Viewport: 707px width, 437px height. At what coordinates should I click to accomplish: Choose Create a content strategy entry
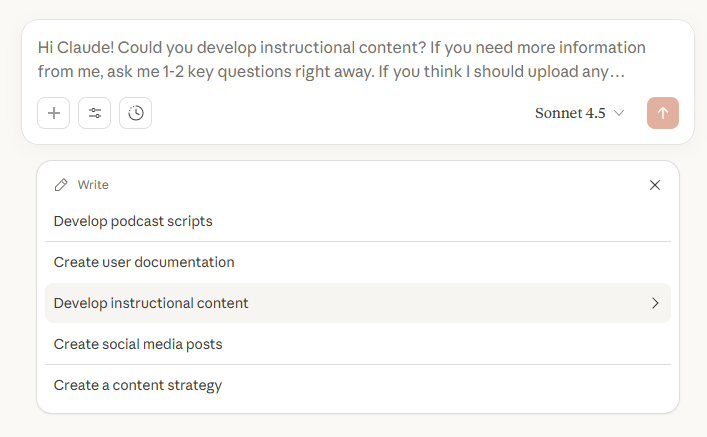click(x=138, y=385)
